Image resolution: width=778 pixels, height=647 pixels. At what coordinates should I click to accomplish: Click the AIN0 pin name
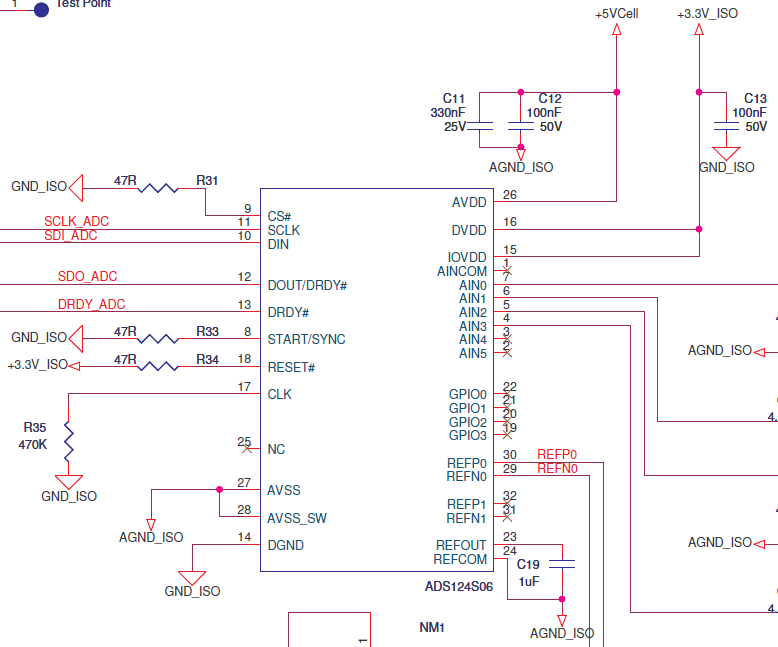click(x=473, y=285)
